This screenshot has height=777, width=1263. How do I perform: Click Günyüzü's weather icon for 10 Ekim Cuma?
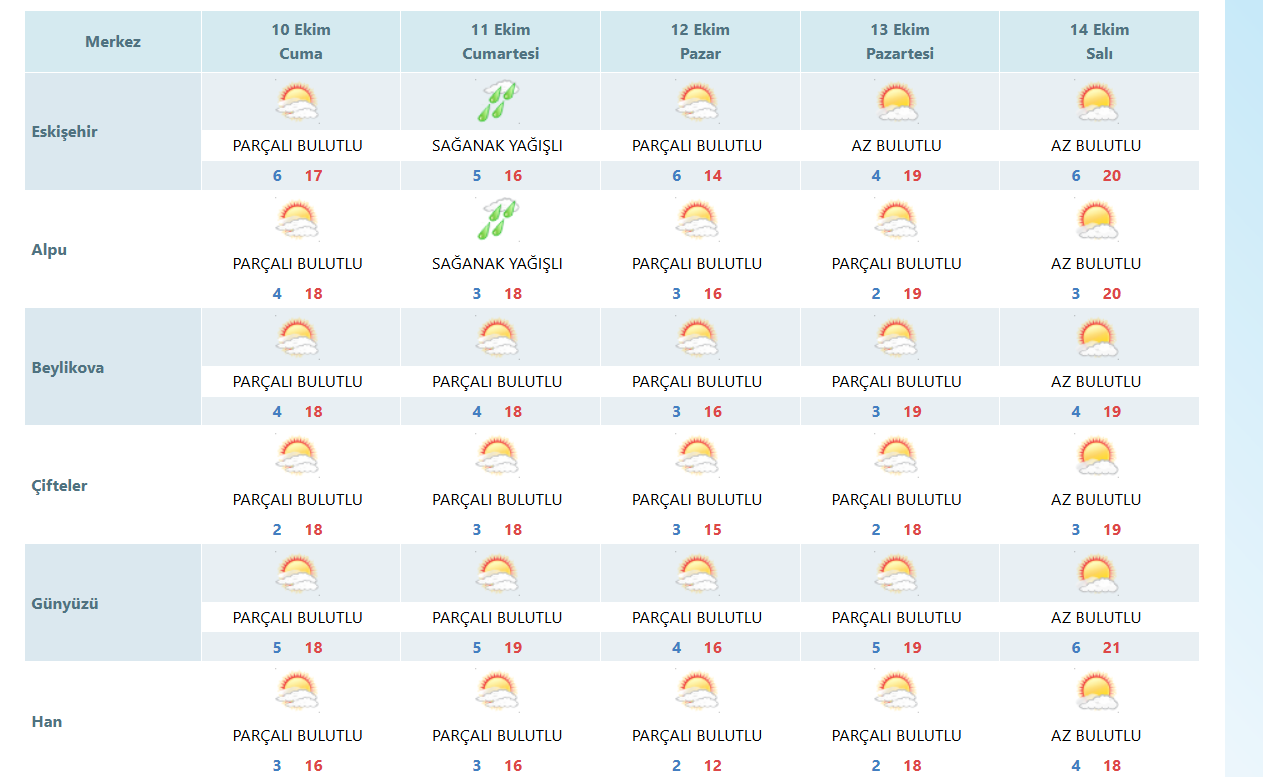point(298,574)
